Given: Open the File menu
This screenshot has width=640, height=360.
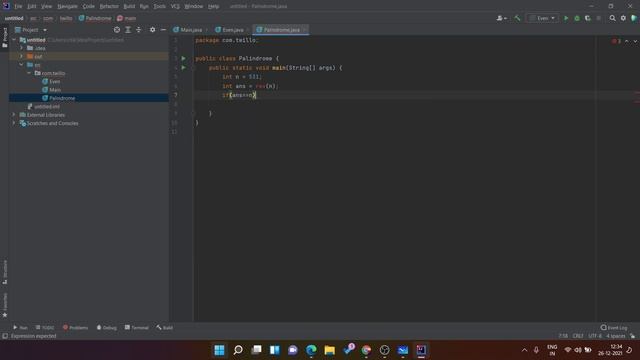Looking at the screenshot, I should 18,7.
